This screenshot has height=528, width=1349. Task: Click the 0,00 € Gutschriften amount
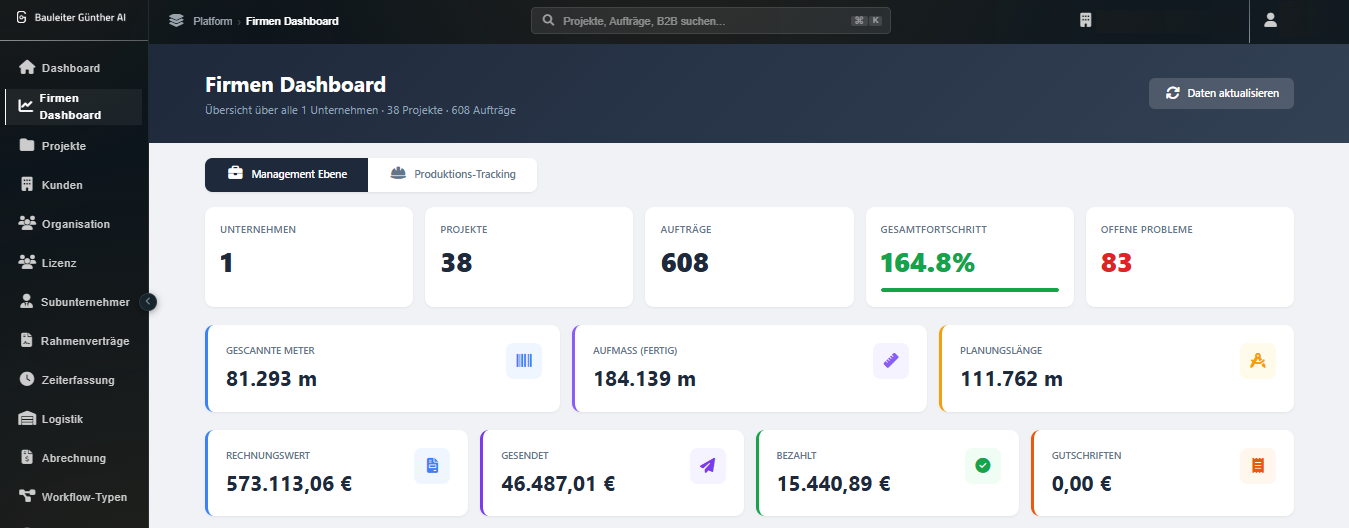[1082, 484]
